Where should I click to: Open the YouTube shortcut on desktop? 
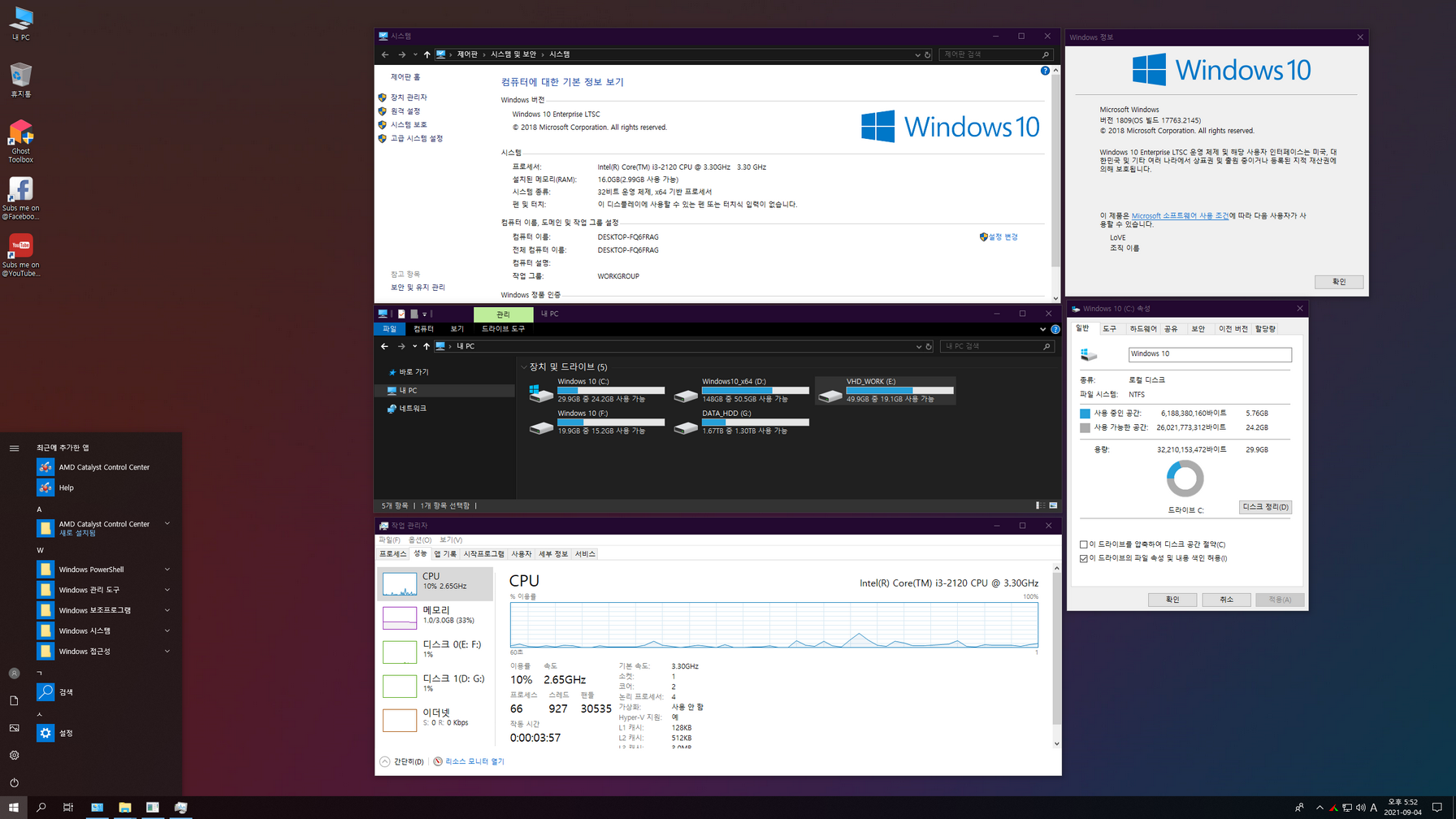(x=20, y=255)
